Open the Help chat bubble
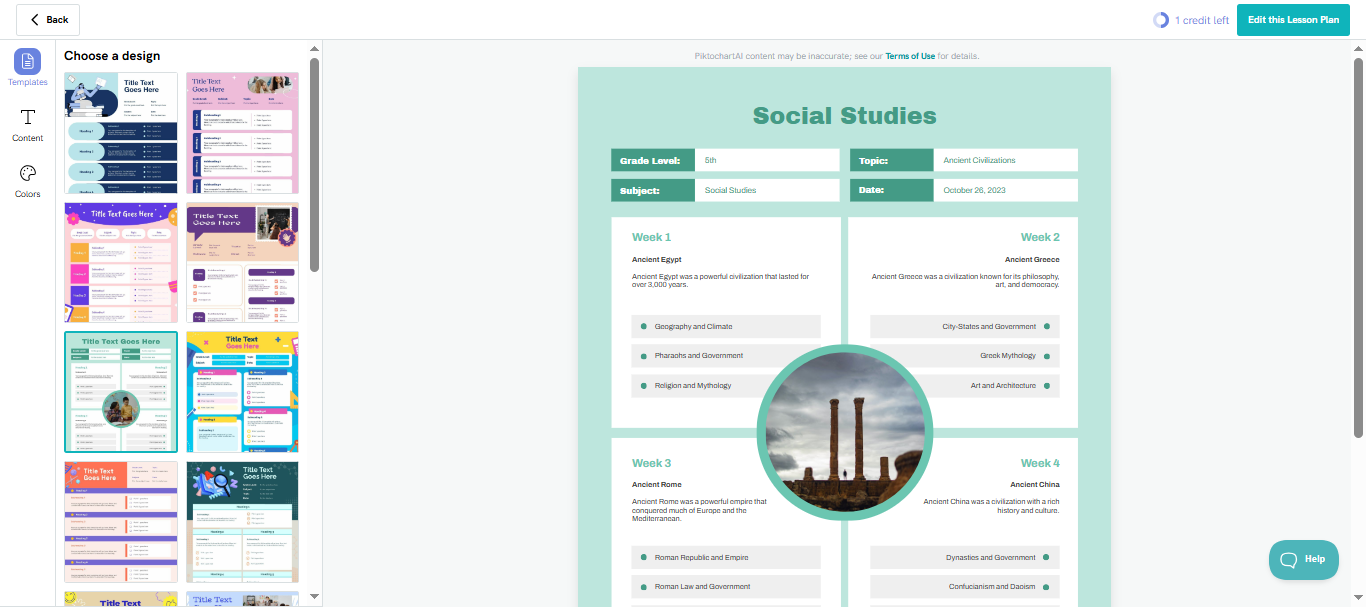The width and height of the screenshot is (1366, 607). [x=1303, y=559]
